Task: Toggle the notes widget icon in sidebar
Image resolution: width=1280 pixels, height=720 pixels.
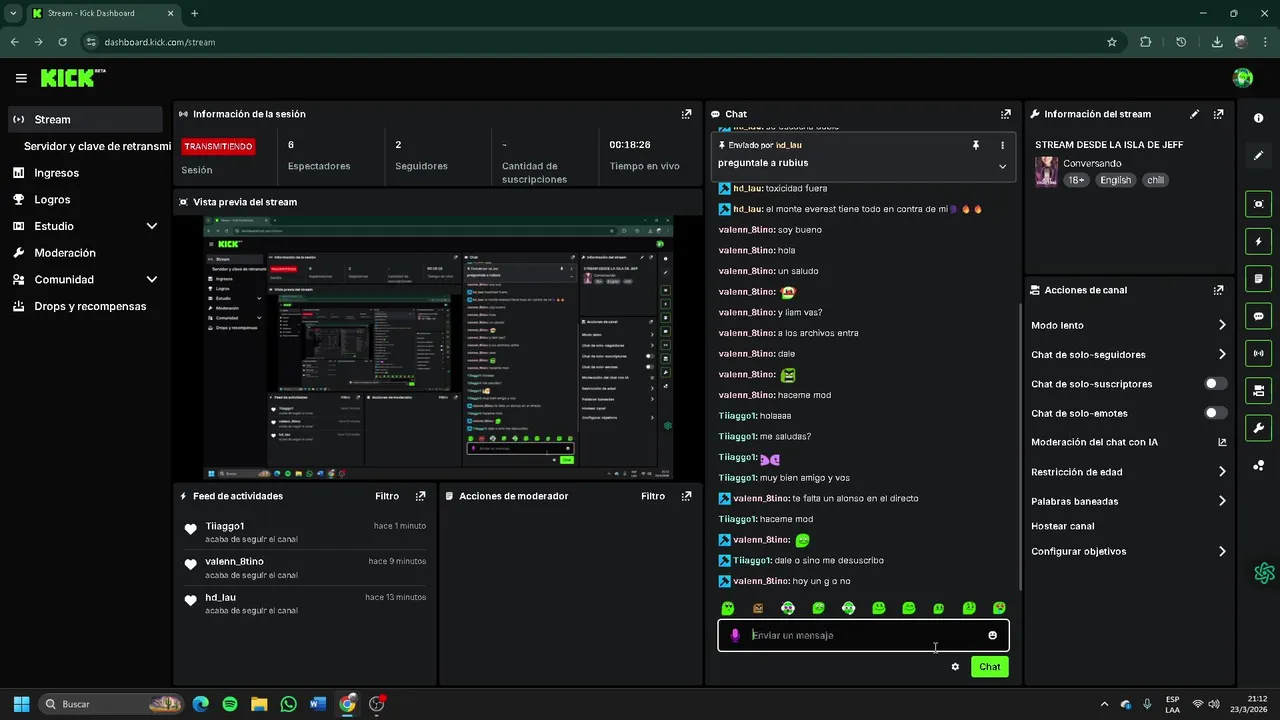Action: [1259, 278]
